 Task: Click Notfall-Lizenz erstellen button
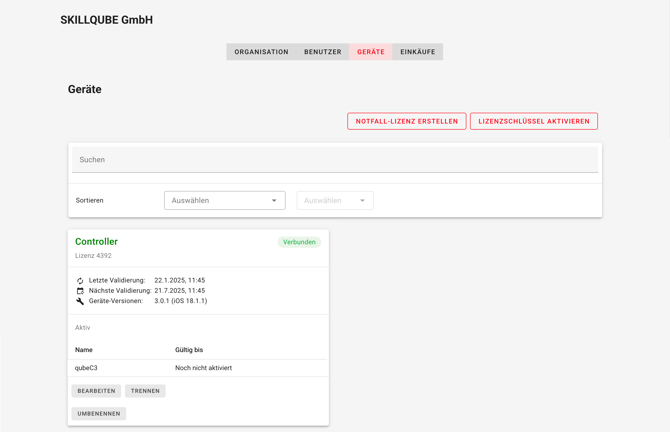click(406, 121)
